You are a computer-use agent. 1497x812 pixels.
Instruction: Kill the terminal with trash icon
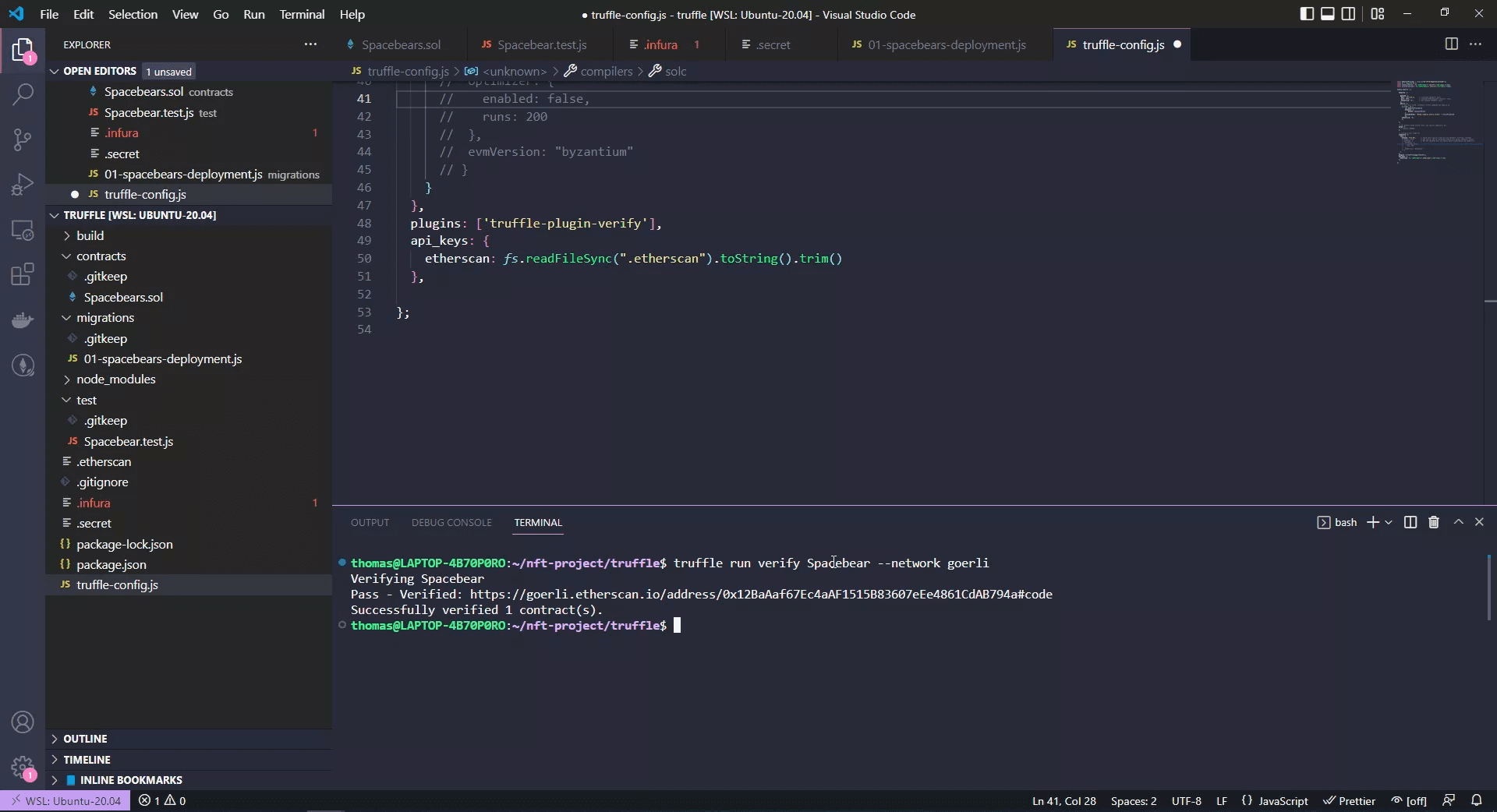click(1433, 522)
